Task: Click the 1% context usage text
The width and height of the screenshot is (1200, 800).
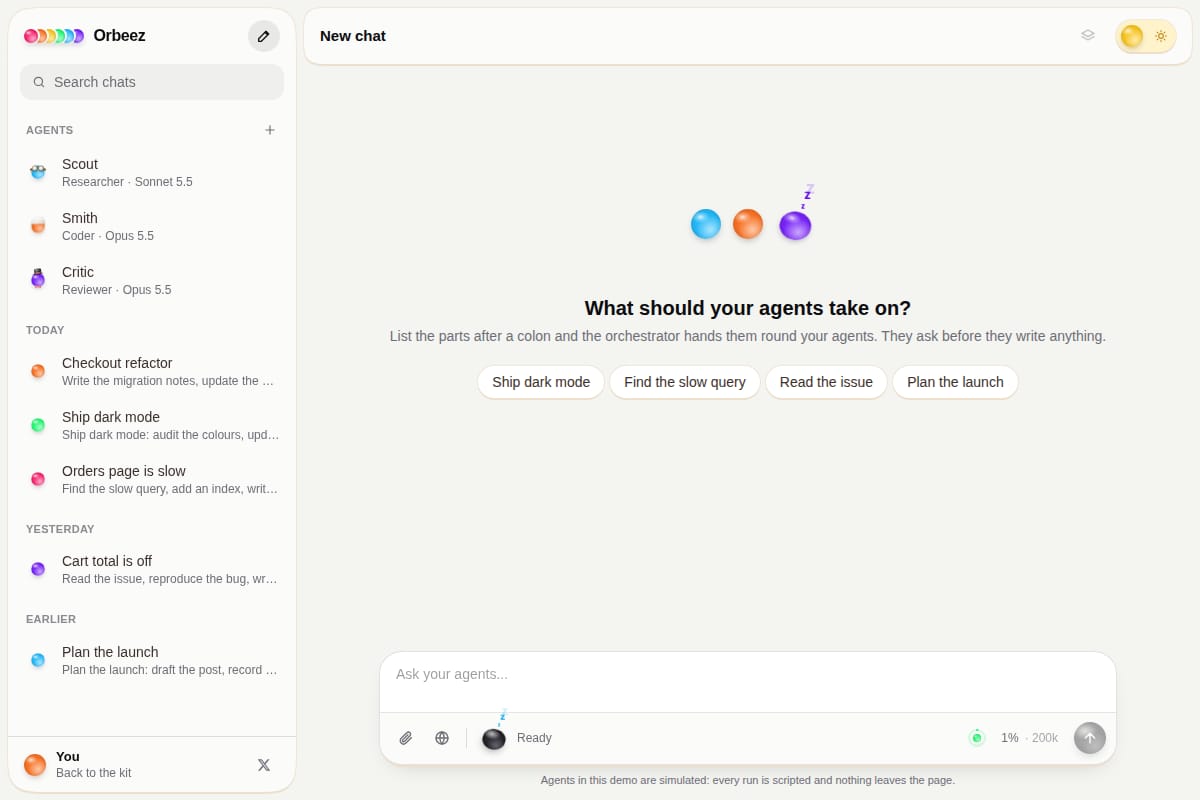Action: click(x=1009, y=738)
